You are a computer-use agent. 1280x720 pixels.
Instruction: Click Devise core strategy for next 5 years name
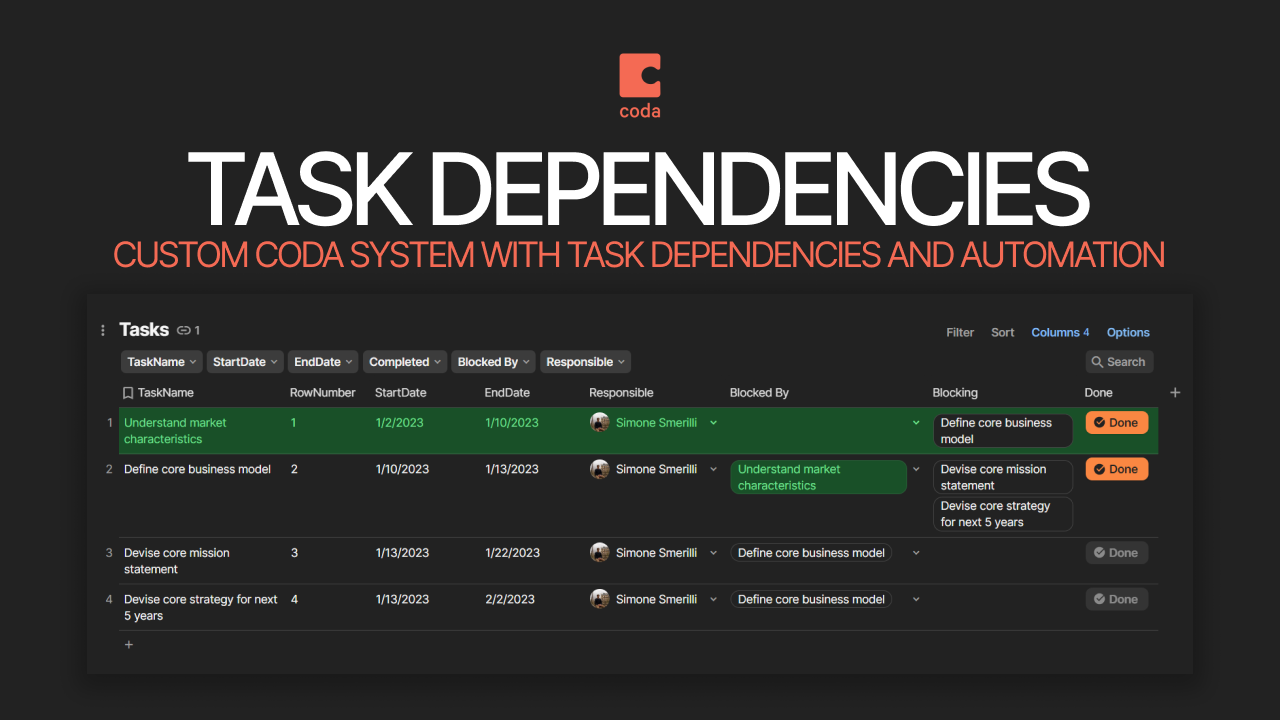click(201, 607)
